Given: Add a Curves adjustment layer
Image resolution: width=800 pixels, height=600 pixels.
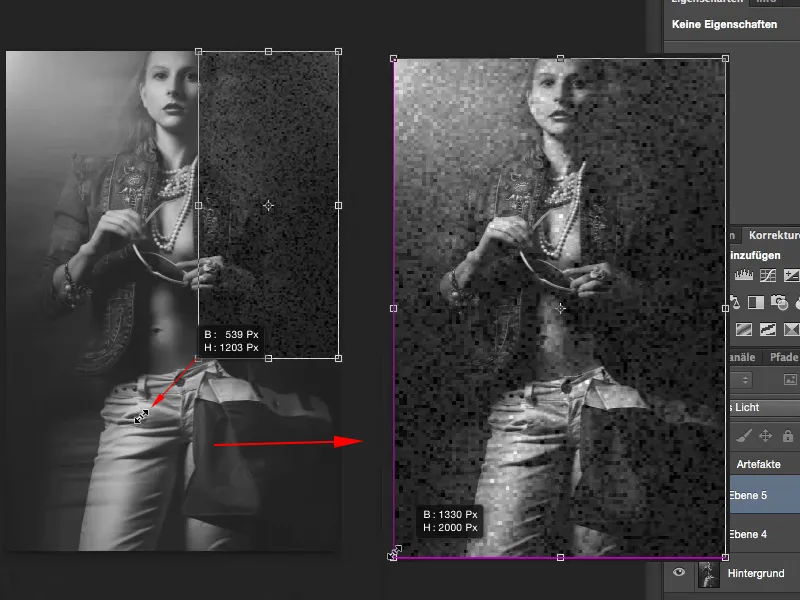Looking at the screenshot, I should pos(768,276).
